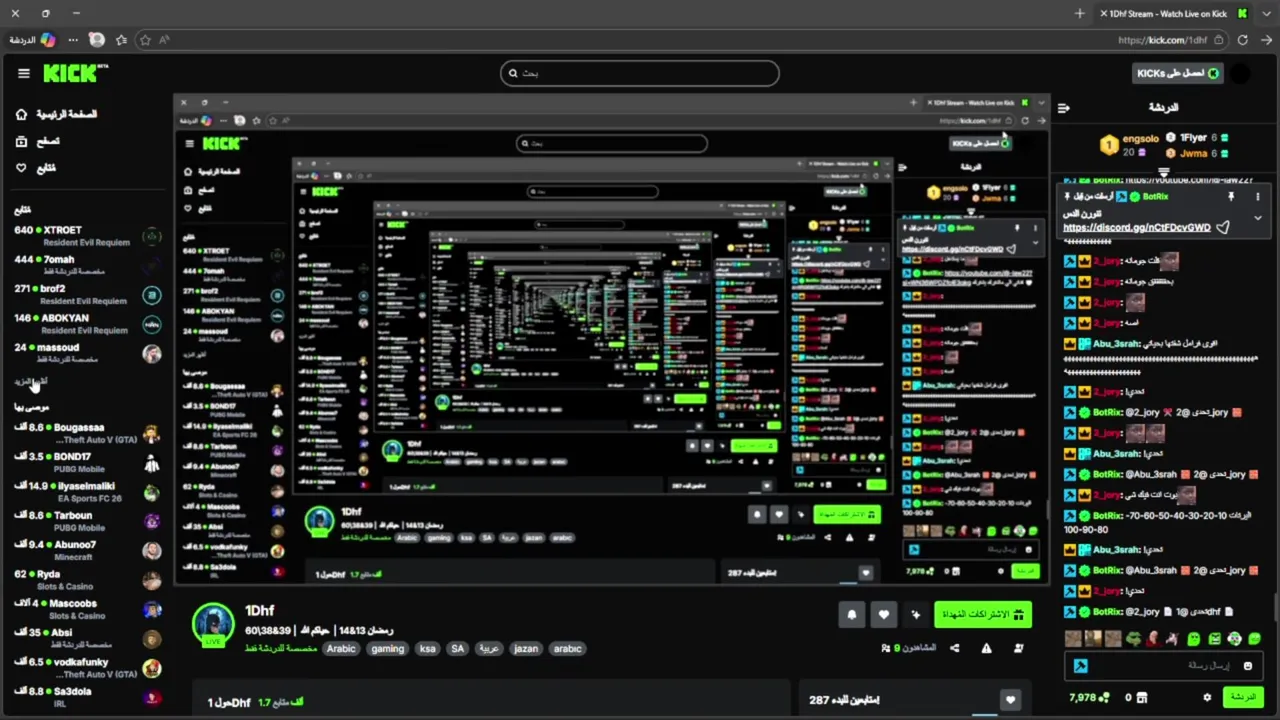Open browser more options ellipsis
The image size is (1280, 720).
[x=72, y=40]
